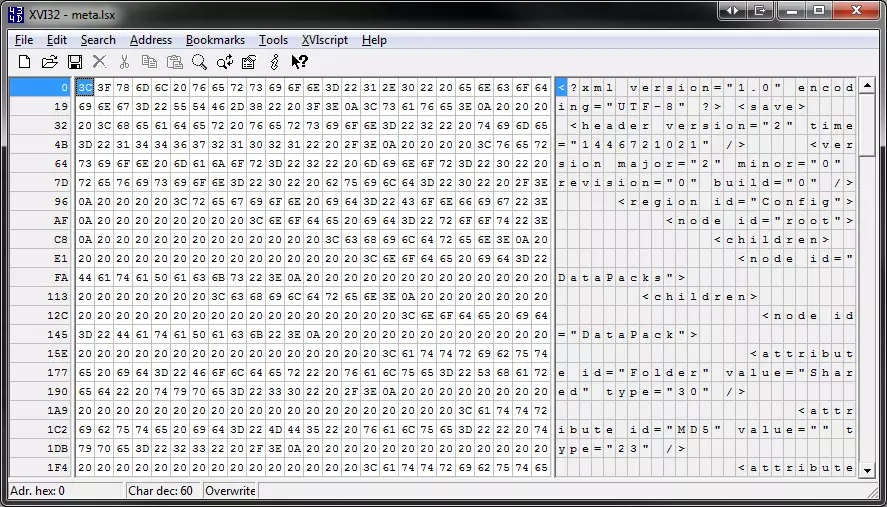Open the Bookmarks menu

coord(215,40)
